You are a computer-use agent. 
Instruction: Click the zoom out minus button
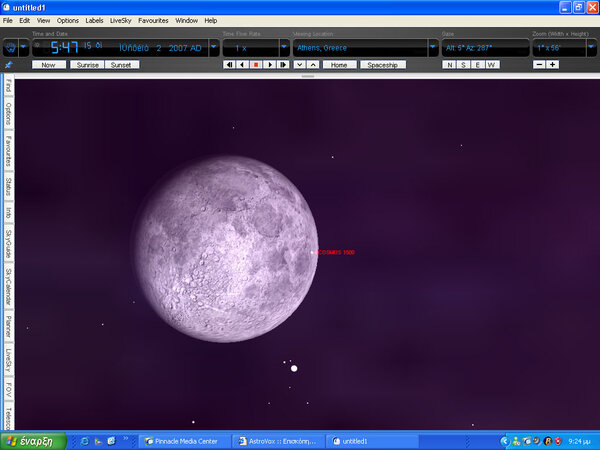click(539, 64)
